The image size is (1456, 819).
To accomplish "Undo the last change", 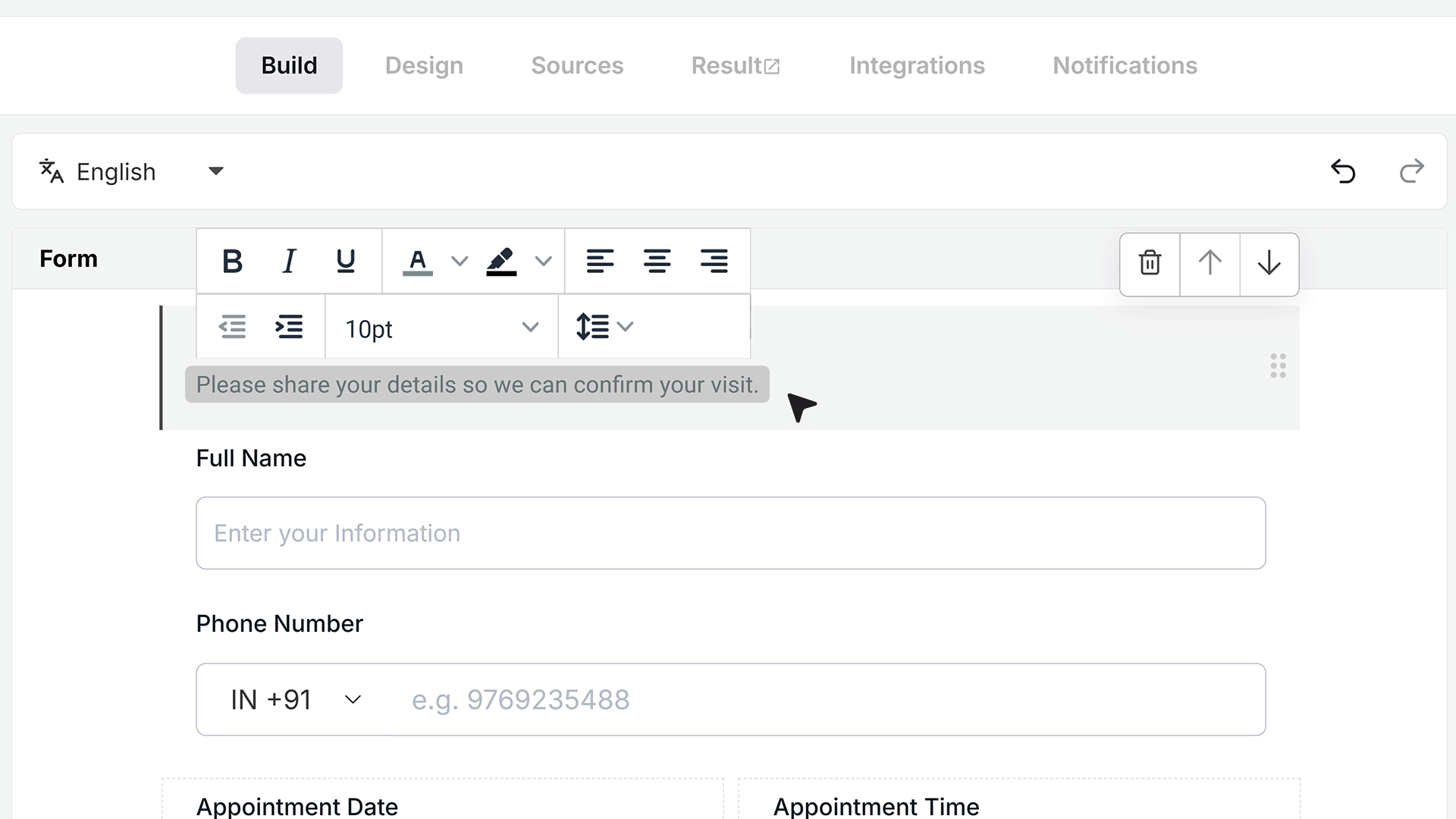I will (x=1343, y=171).
